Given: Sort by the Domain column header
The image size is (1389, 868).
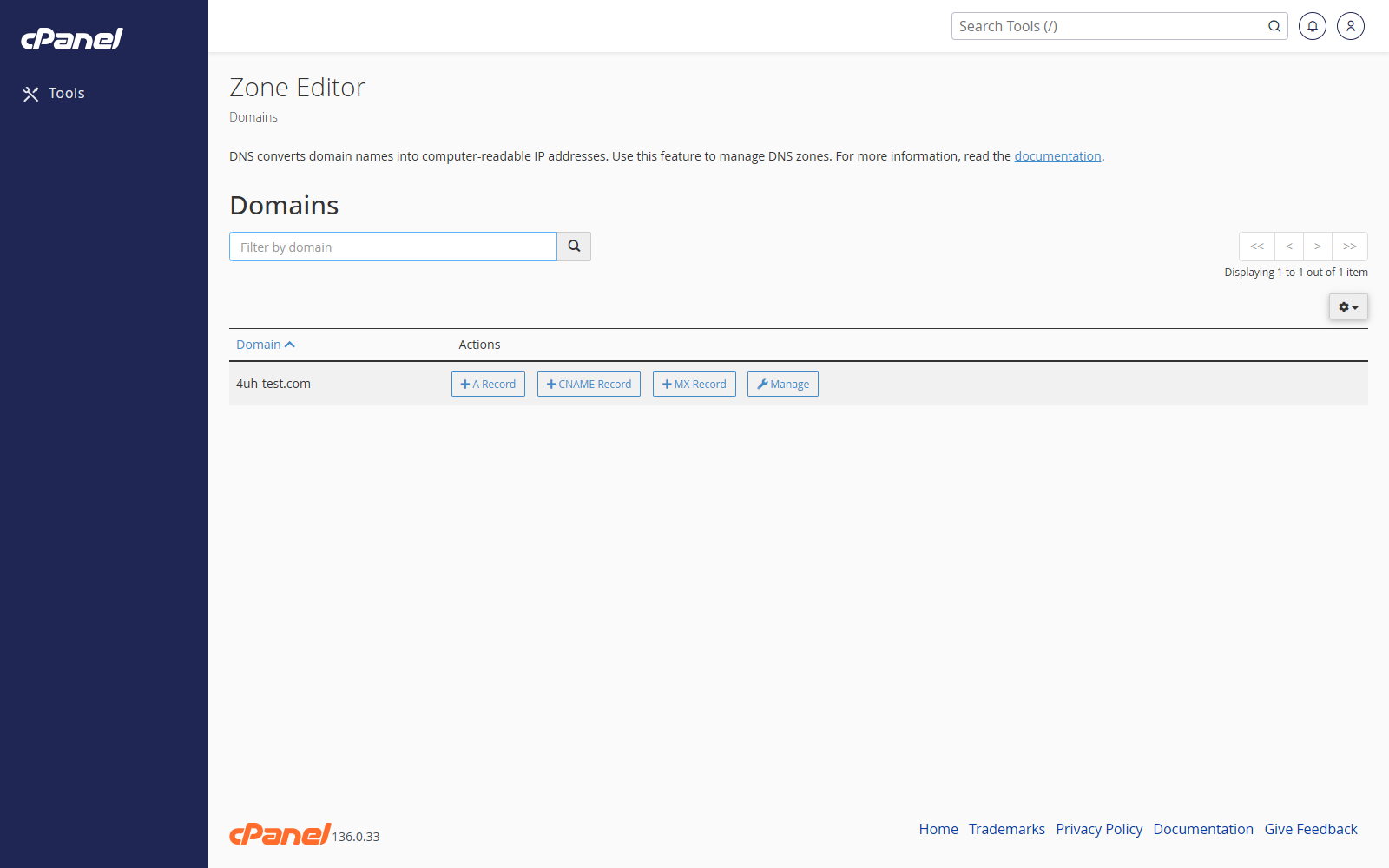Looking at the screenshot, I should [x=266, y=345].
